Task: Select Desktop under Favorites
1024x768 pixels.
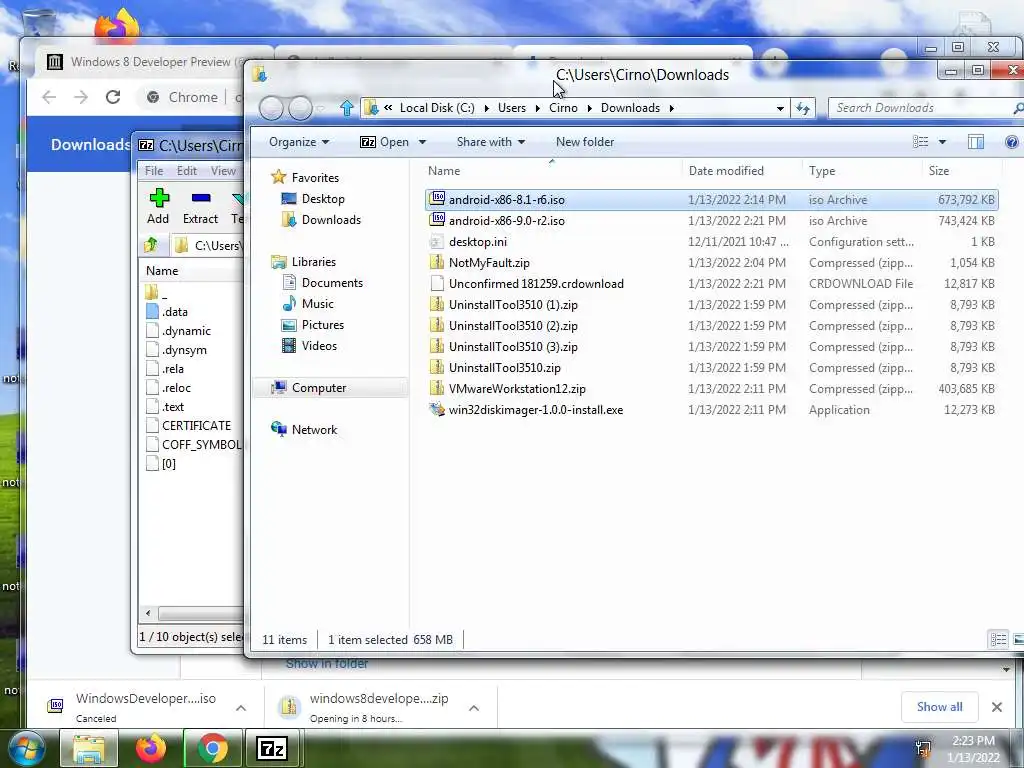Action: point(313,199)
